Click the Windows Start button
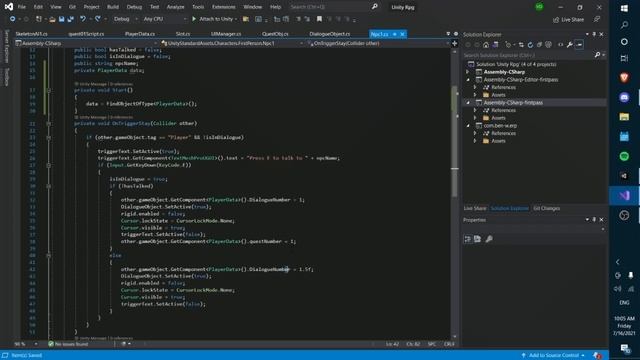This screenshot has width=640, height=360. [x=624, y=8]
